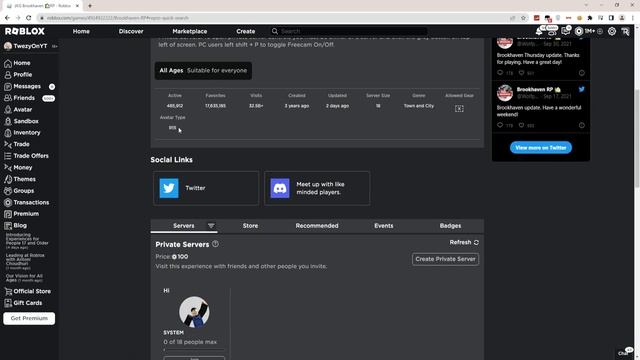The width and height of the screenshot is (640, 360).
Task: Open Create in top navigation
Action: click(x=246, y=31)
